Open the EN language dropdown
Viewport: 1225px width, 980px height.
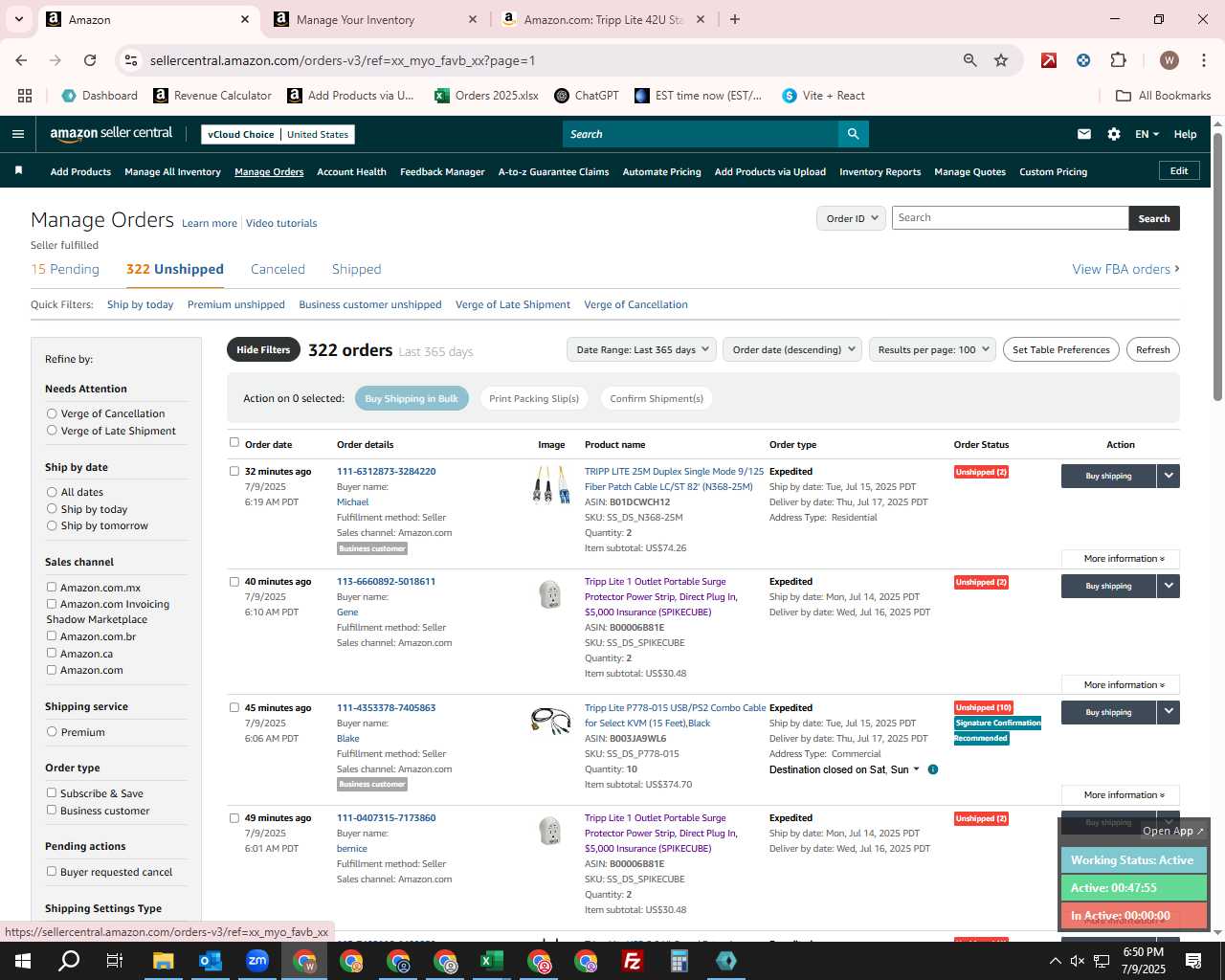[x=1147, y=134]
